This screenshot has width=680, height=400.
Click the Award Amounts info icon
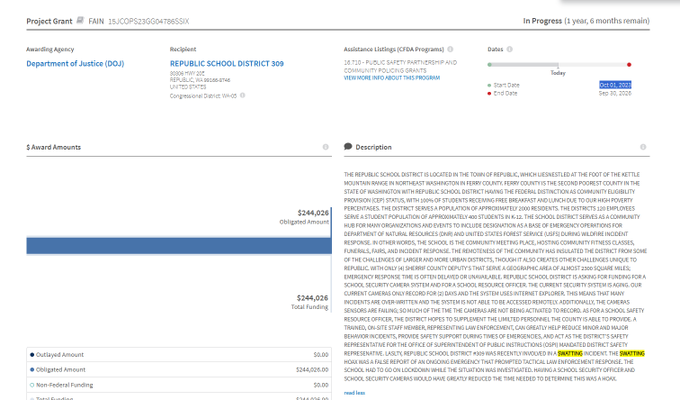coord(326,147)
